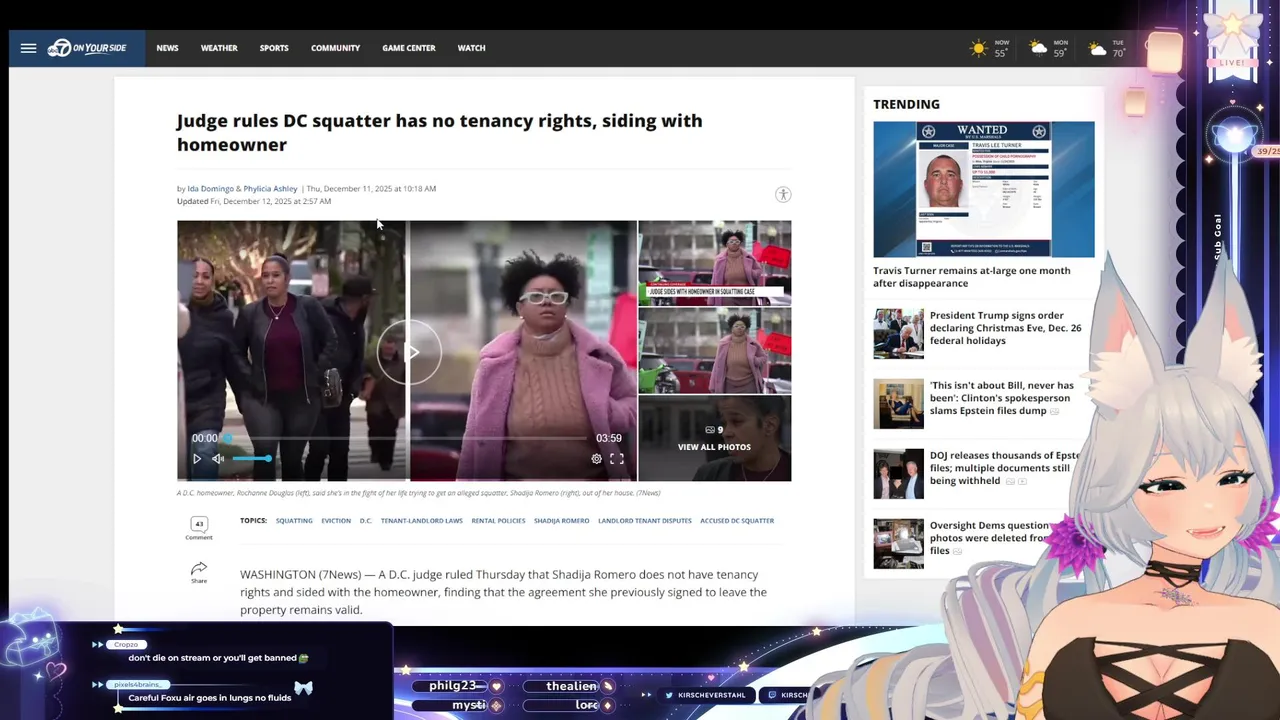Click the Trending section heading
This screenshot has height=720, width=1280.
[x=906, y=104]
